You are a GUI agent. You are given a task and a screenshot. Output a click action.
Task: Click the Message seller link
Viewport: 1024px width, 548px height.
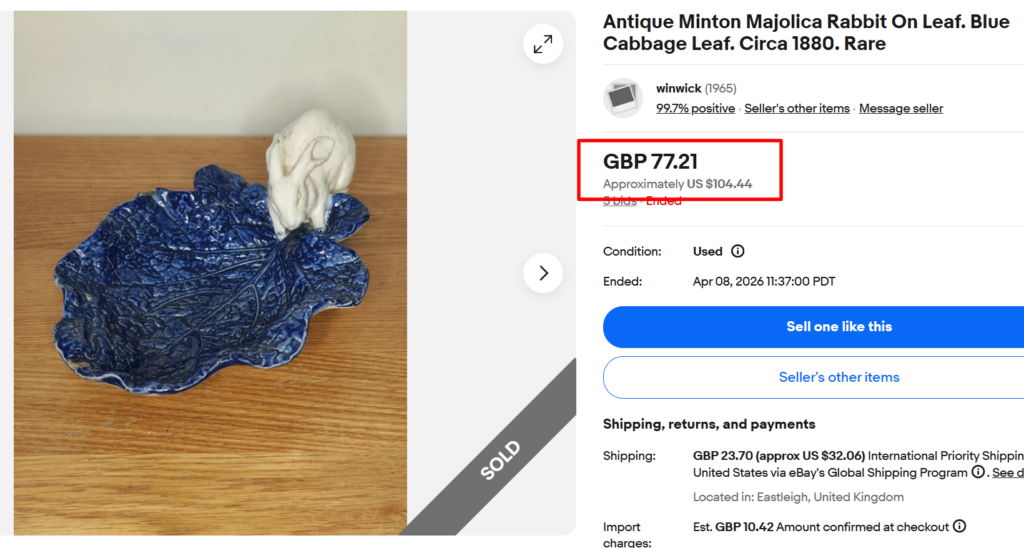(x=900, y=108)
